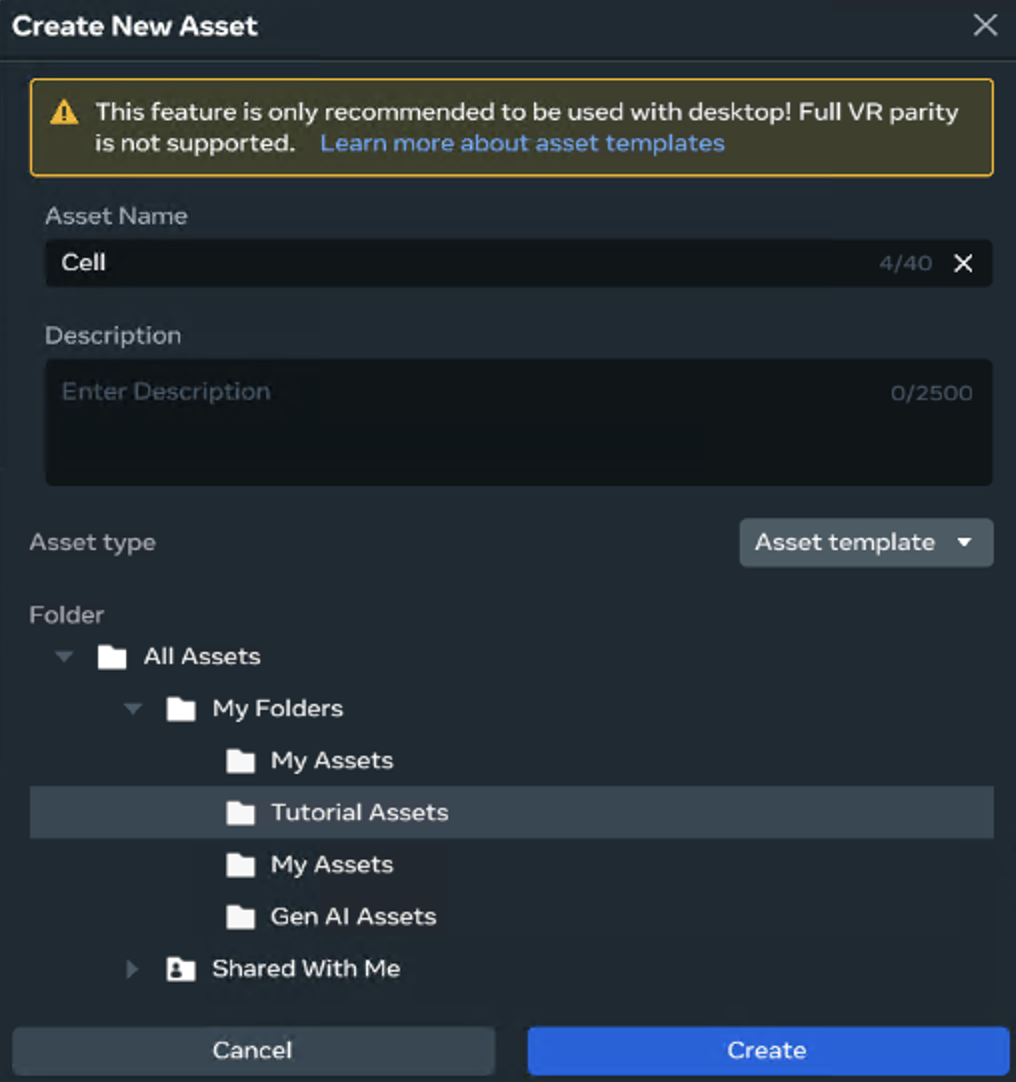Select the Tutorial Assets folder row
The width and height of the screenshot is (1016, 1082).
pos(359,813)
